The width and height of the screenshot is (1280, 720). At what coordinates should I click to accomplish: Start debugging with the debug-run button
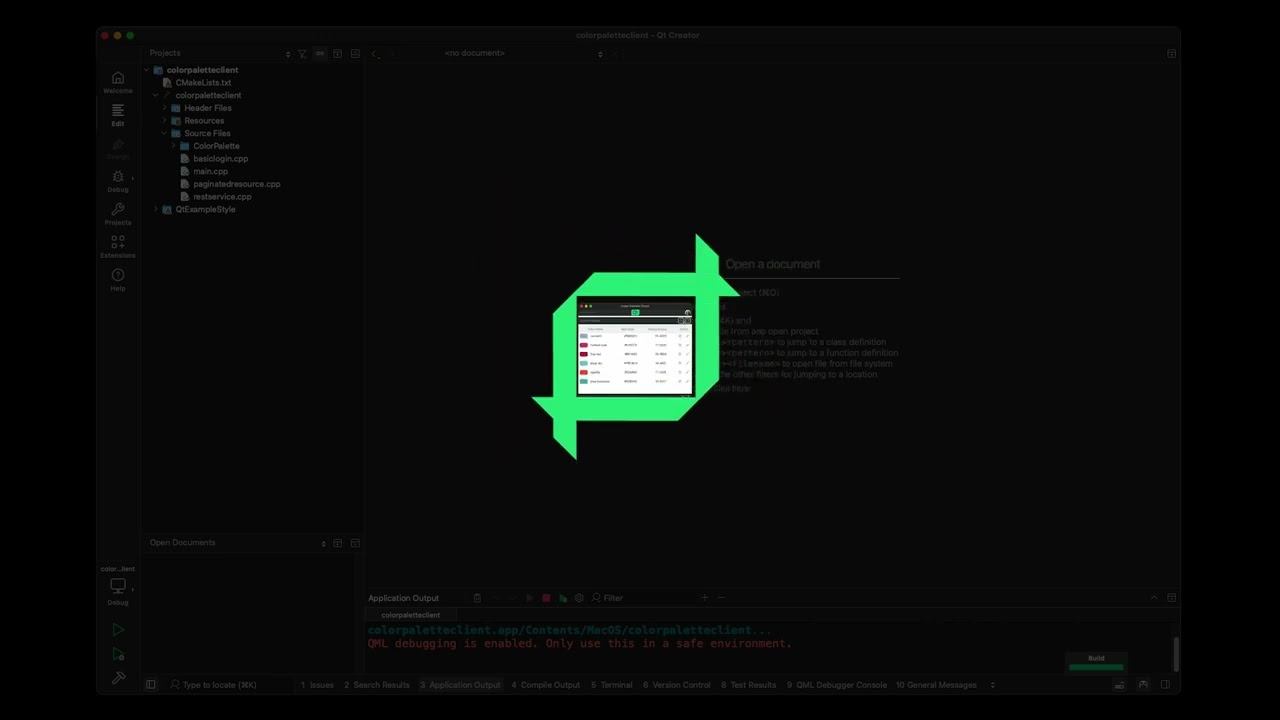118,654
